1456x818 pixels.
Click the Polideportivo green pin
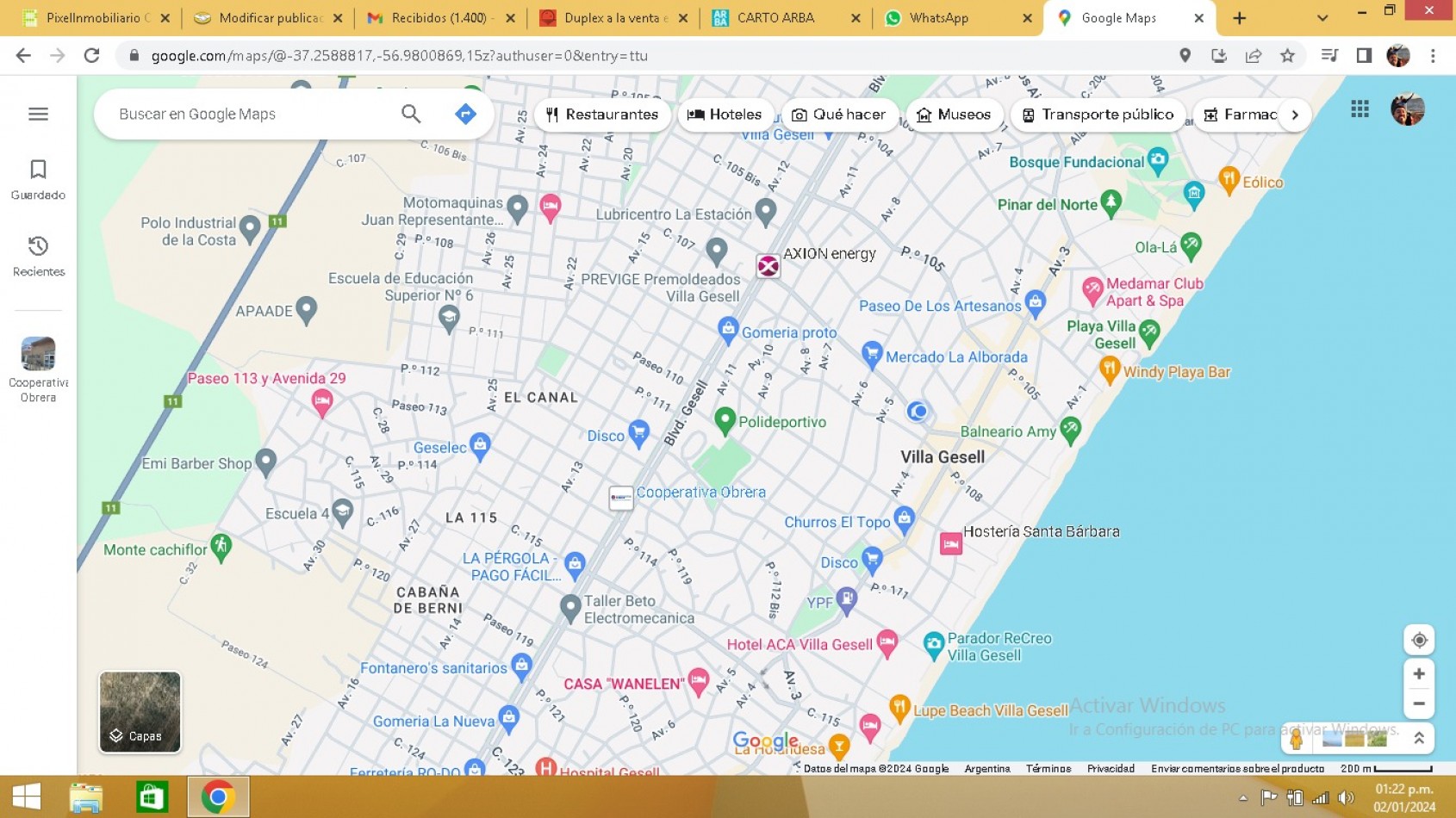coord(725,420)
